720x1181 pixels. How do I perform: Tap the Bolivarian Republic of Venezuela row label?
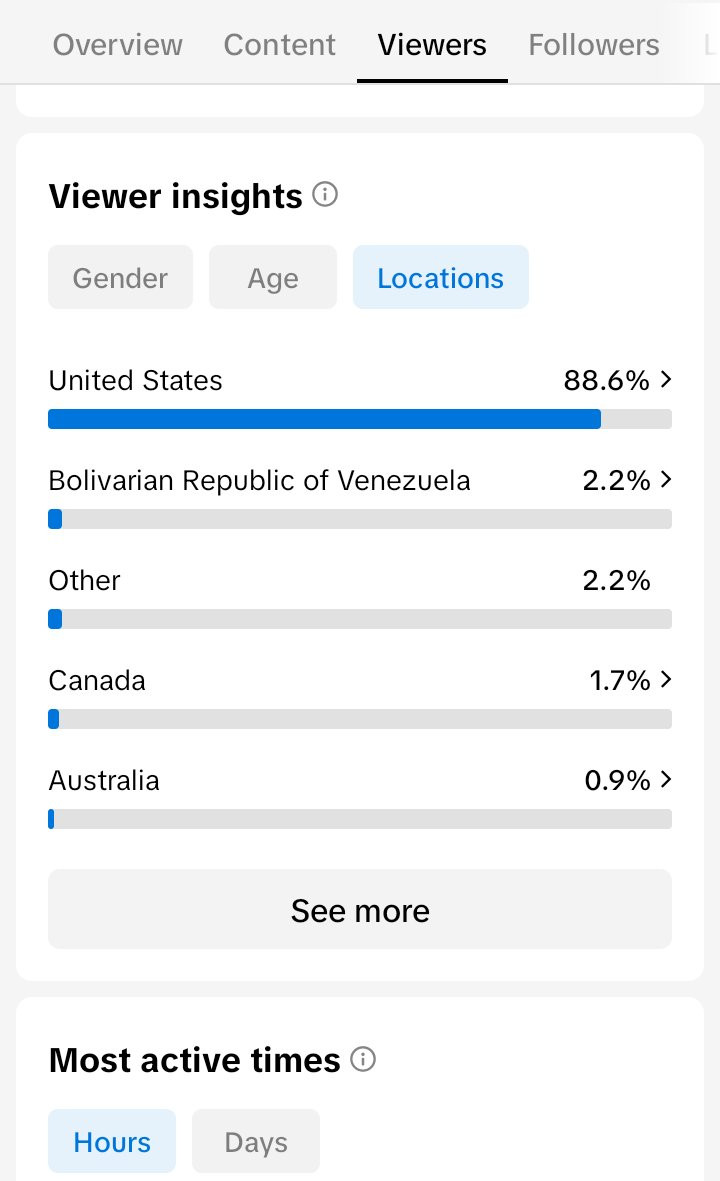tap(259, 480)
